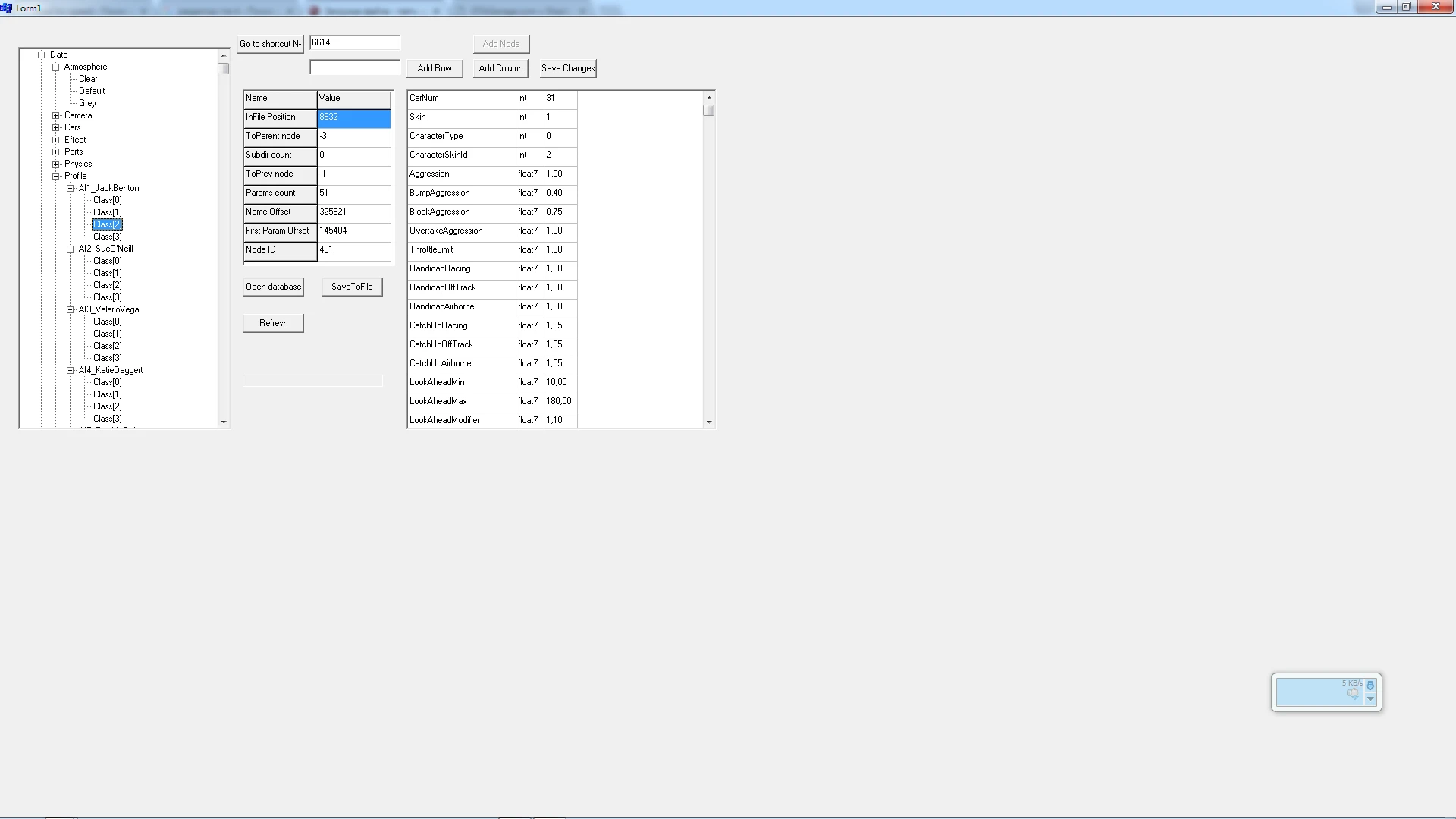1456x819 pixels.
Task: Click the tree view scroll down arrow
Action: 224,422
